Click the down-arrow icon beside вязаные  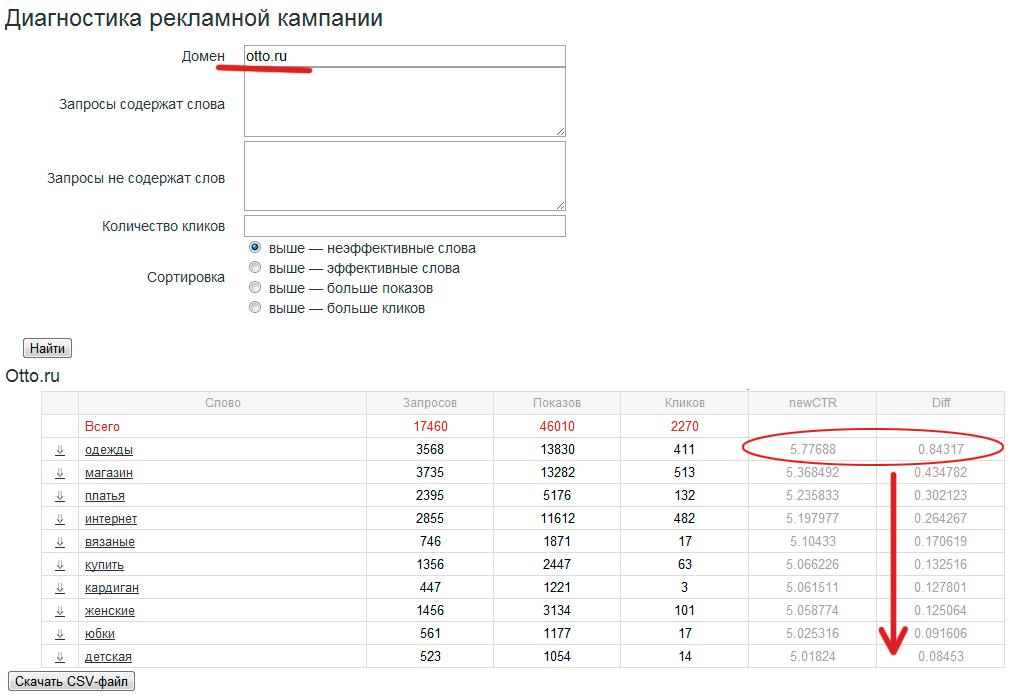[60, 542]
